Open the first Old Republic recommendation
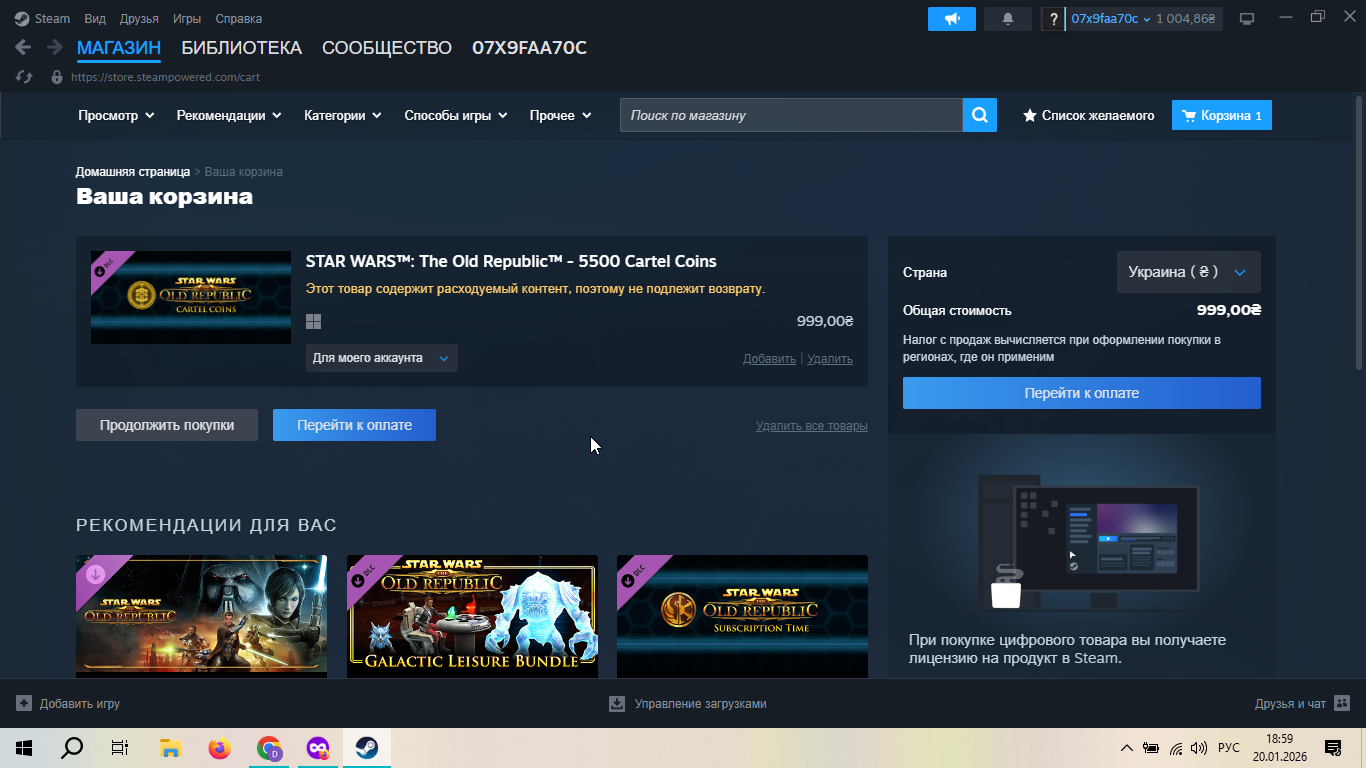The image size is (1366, 768). (x=201, y=616)
